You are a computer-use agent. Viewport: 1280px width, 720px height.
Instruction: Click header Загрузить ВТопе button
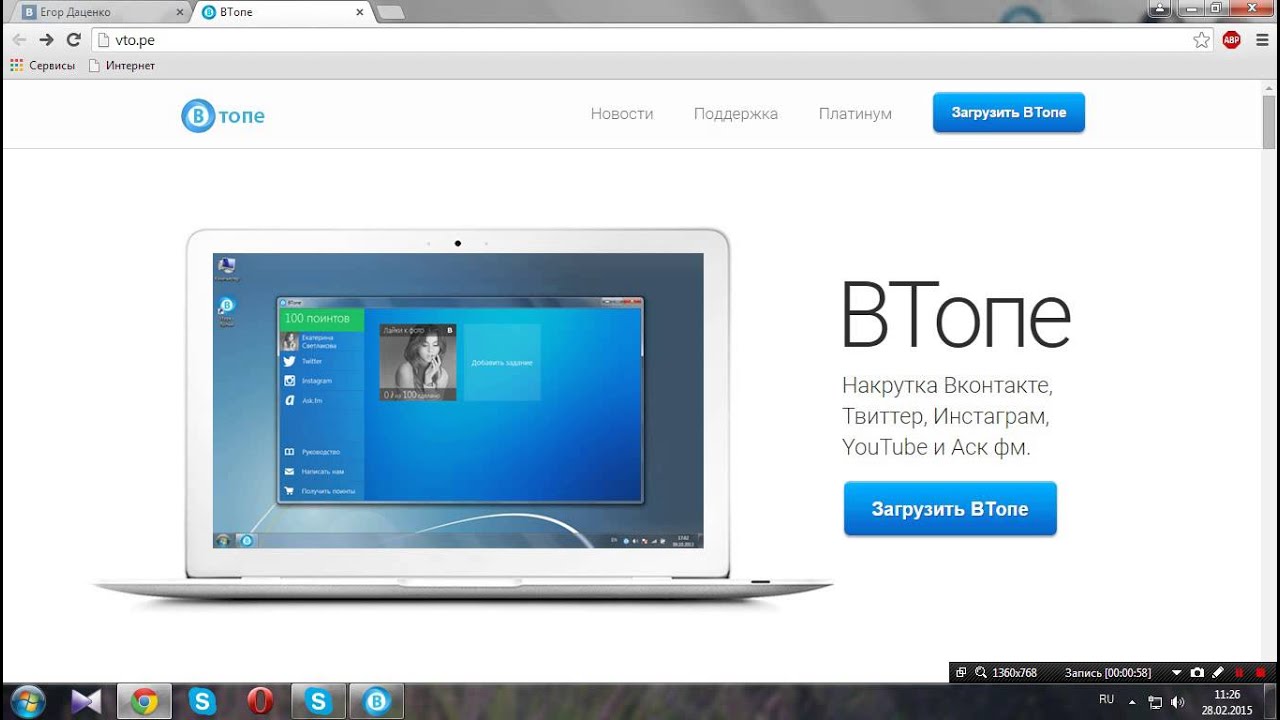(x=1009, y=112)
